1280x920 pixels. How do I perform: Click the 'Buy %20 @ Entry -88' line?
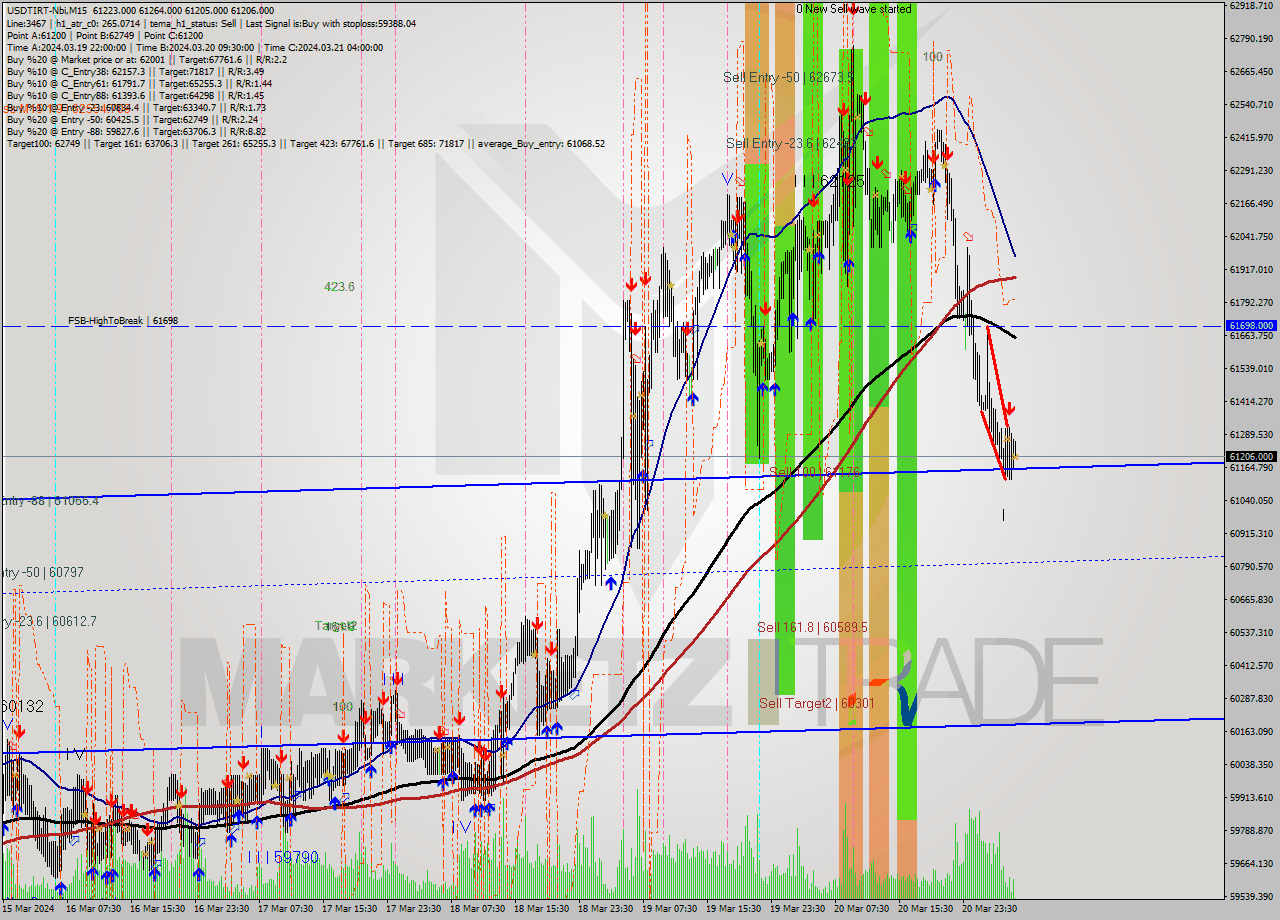click(136, 131)
